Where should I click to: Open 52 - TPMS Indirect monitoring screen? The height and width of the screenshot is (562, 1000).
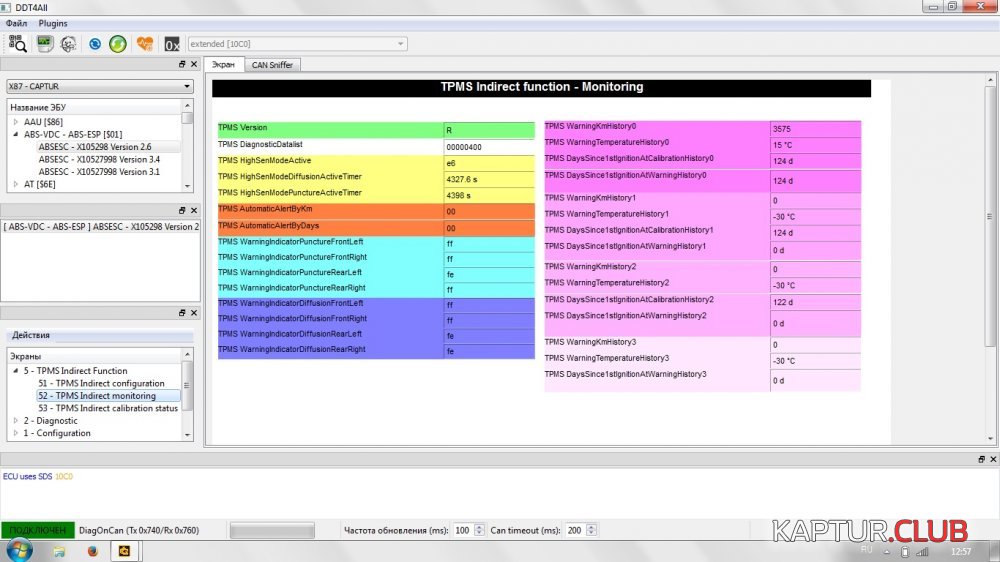pyautogui.click(x=97, y=396)
